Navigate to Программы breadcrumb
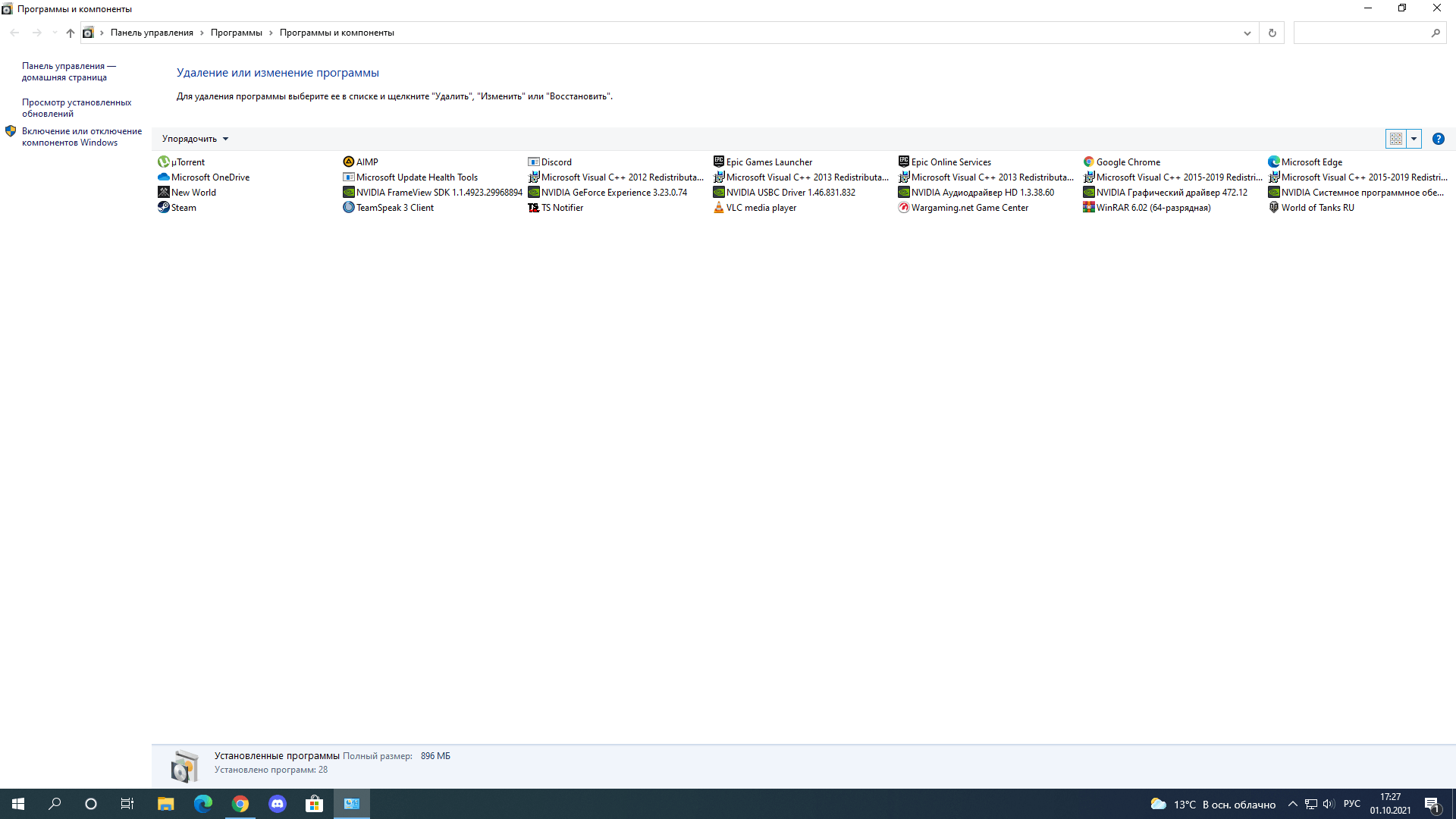 click(237, 33)
